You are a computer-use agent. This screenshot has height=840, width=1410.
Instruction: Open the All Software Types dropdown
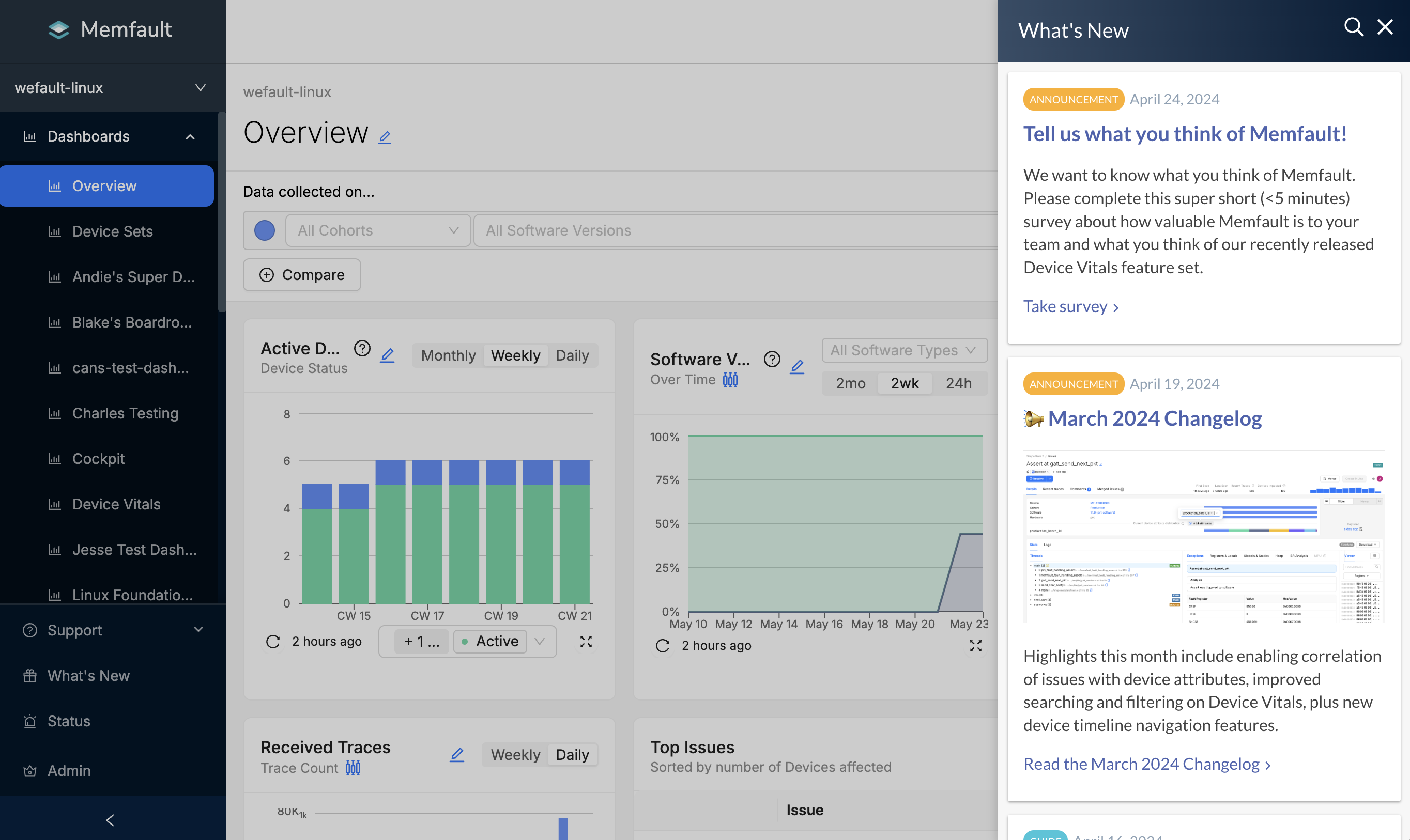tap(904, 350)
